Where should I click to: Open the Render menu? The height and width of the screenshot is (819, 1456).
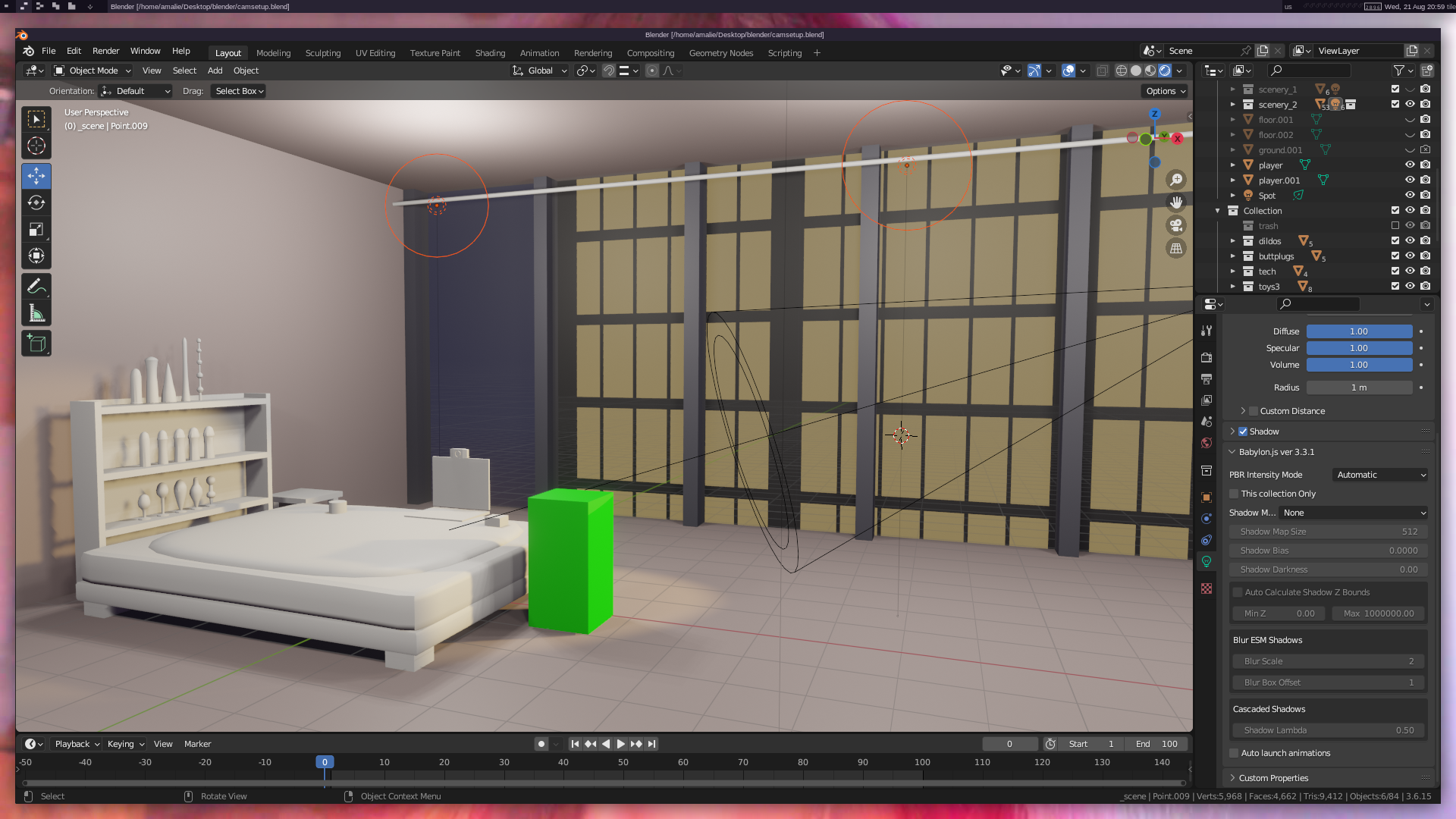pos(105,51)
